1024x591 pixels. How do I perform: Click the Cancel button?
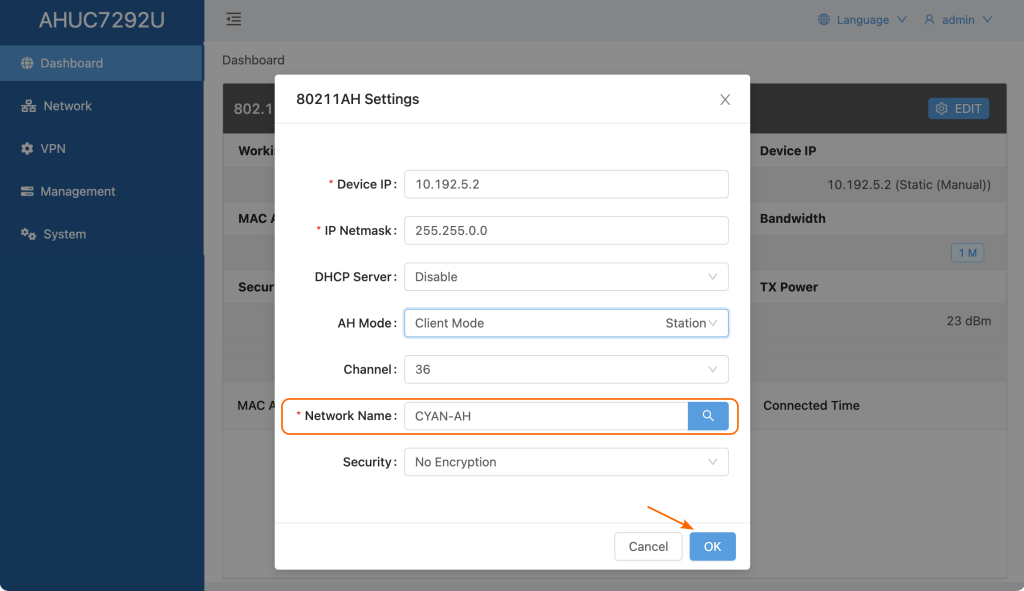[x=648, y=547]
